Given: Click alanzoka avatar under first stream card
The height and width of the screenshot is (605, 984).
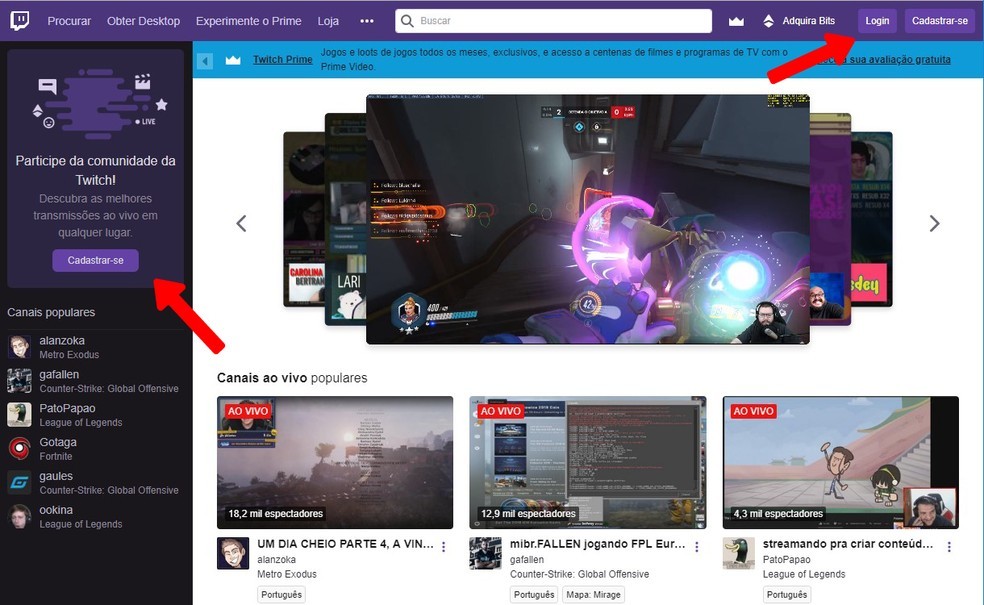Looking at the screenshot, I should coord(233,553).
